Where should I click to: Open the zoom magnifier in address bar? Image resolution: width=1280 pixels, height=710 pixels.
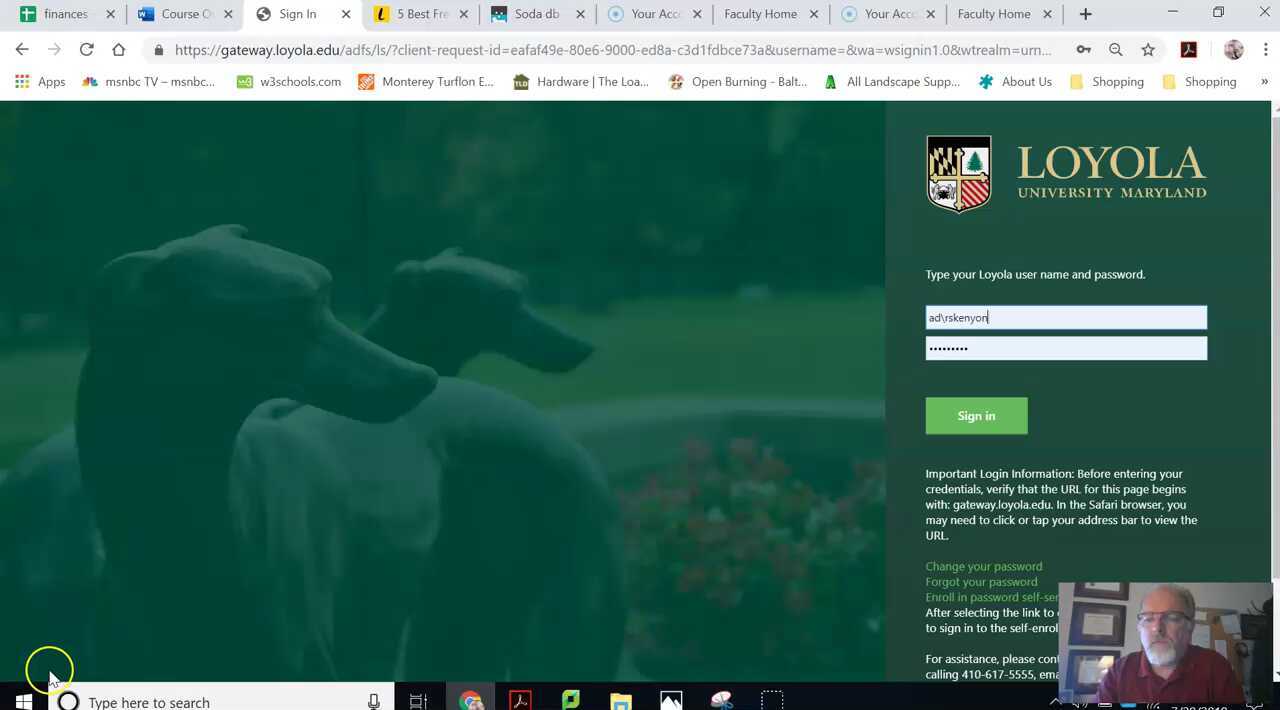(1116, 50)
